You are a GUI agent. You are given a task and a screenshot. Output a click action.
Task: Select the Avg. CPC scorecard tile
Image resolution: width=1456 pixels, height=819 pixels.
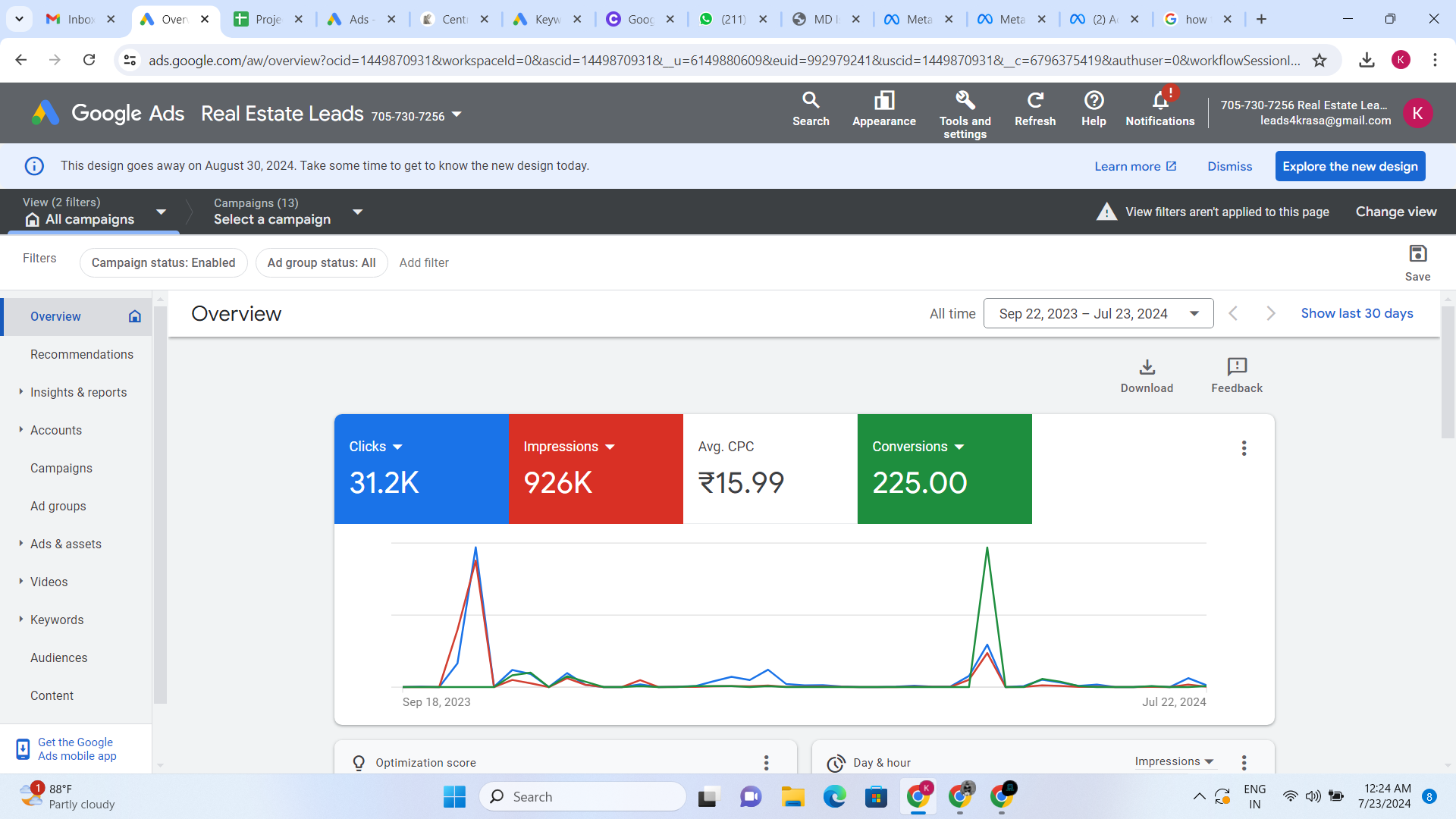coord(770,469)
